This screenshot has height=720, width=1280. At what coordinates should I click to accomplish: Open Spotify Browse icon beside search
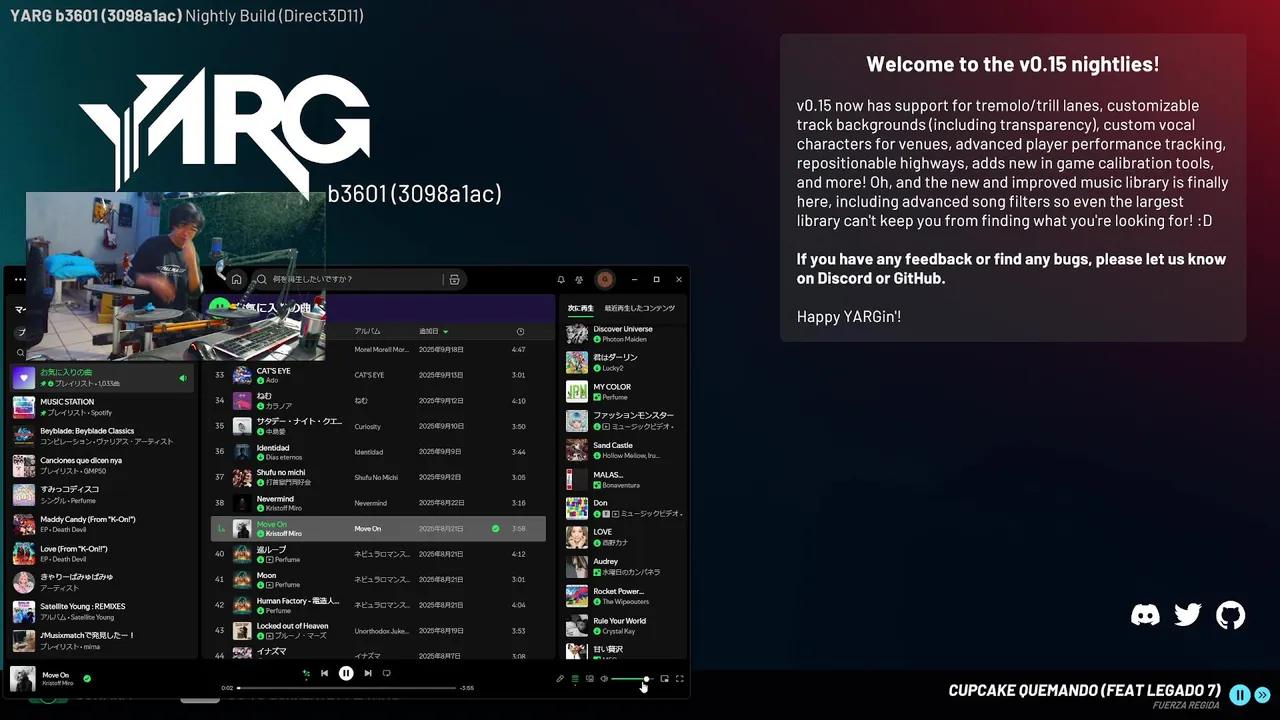pyautogui.click(x=454, y=280)
